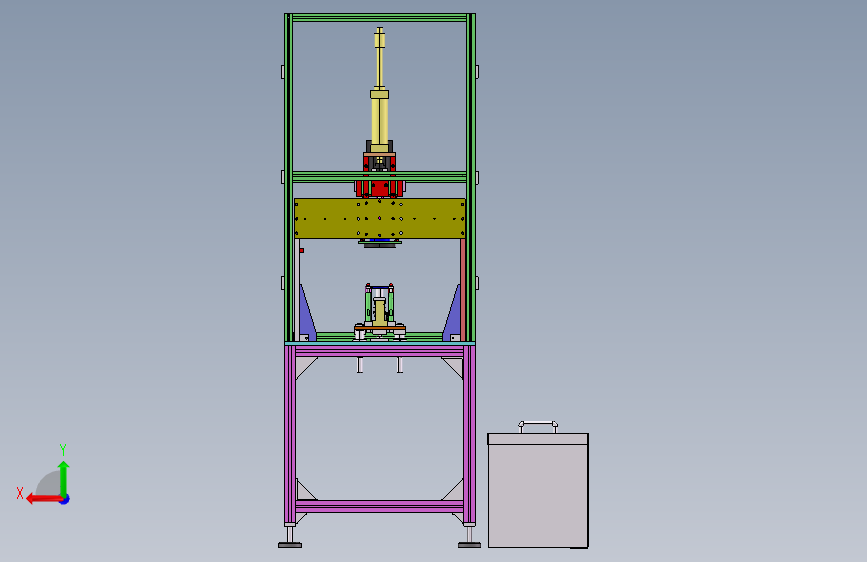This screenshot has height=562, width=867.
Task: Select the cyan tabletop plate
Action: pyautogui.click(x=379, y=344)
